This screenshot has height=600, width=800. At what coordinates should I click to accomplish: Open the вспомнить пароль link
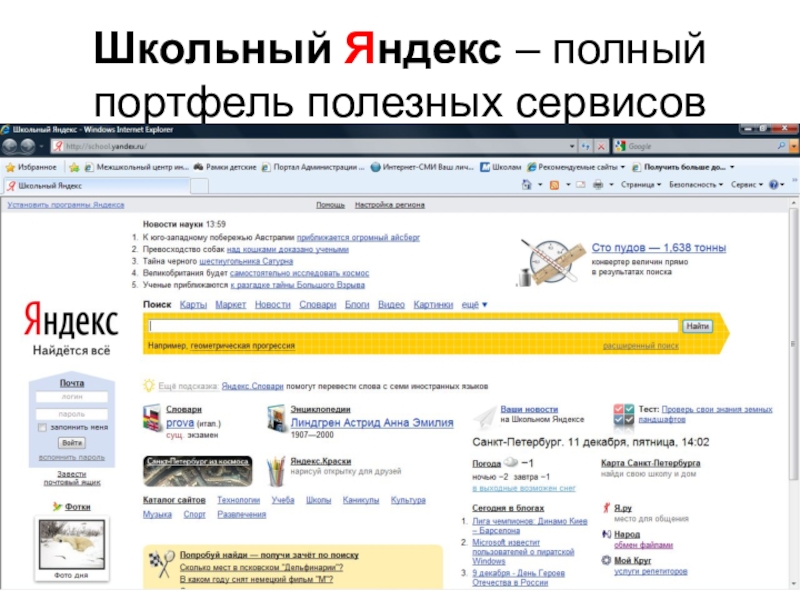coord(72,458)
